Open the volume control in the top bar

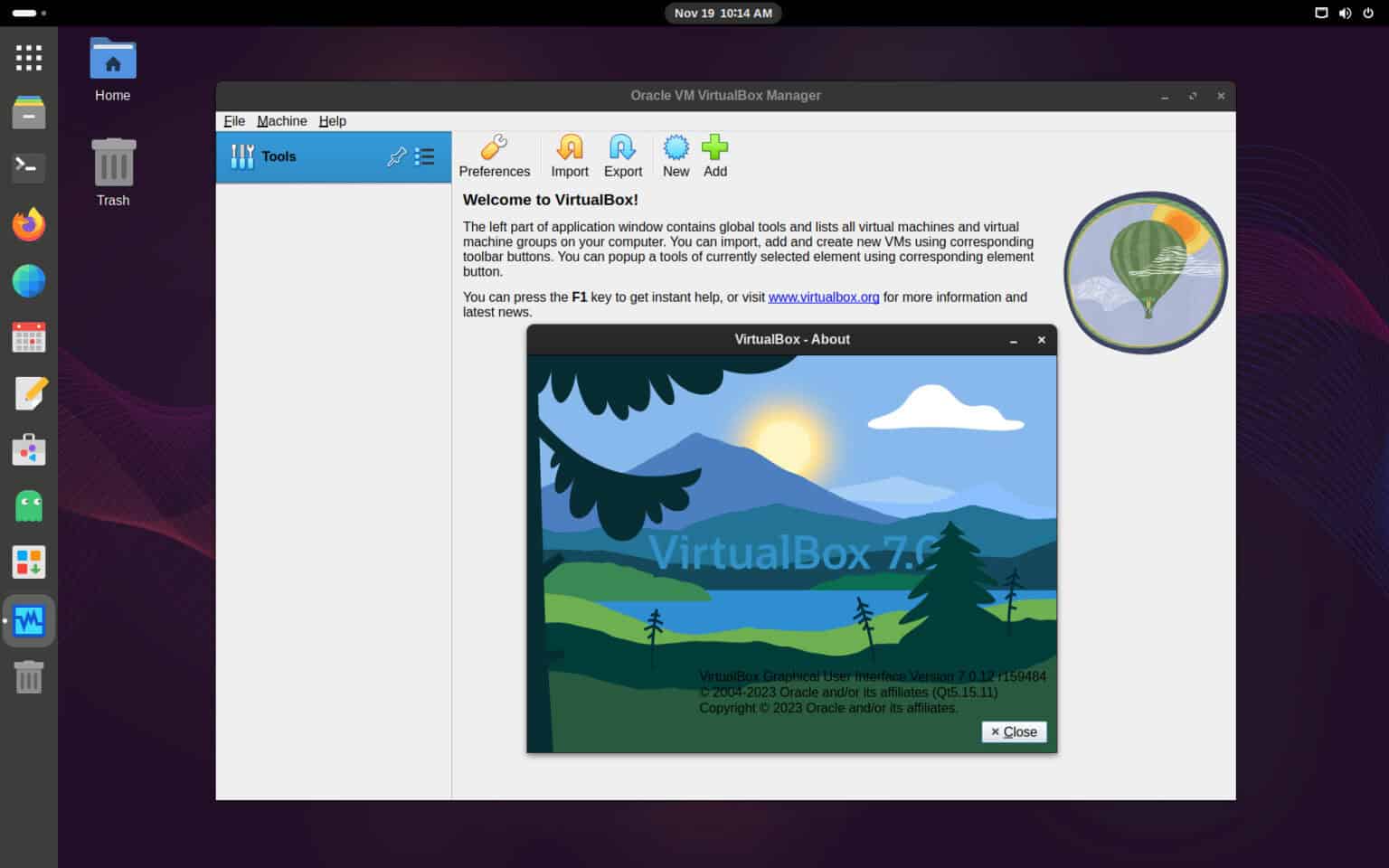pyautogui.click(x=1345, y=13)
